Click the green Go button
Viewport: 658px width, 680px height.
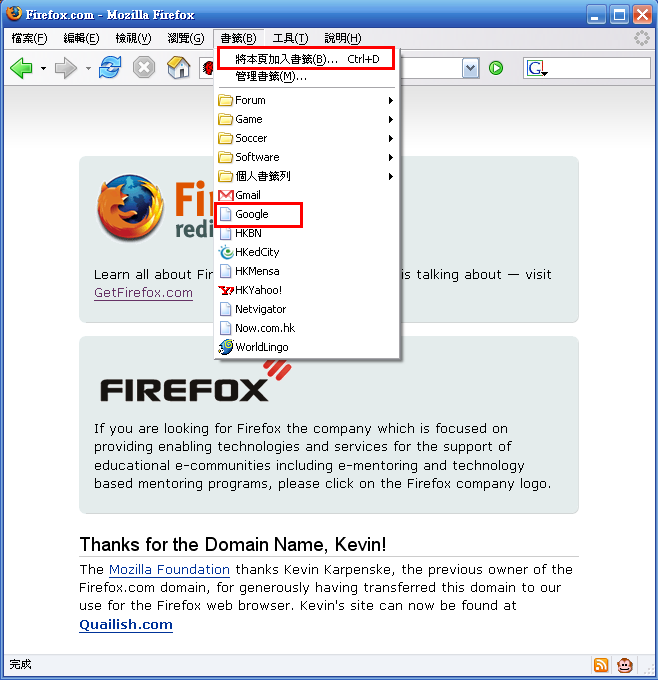[x=496, y=68]
